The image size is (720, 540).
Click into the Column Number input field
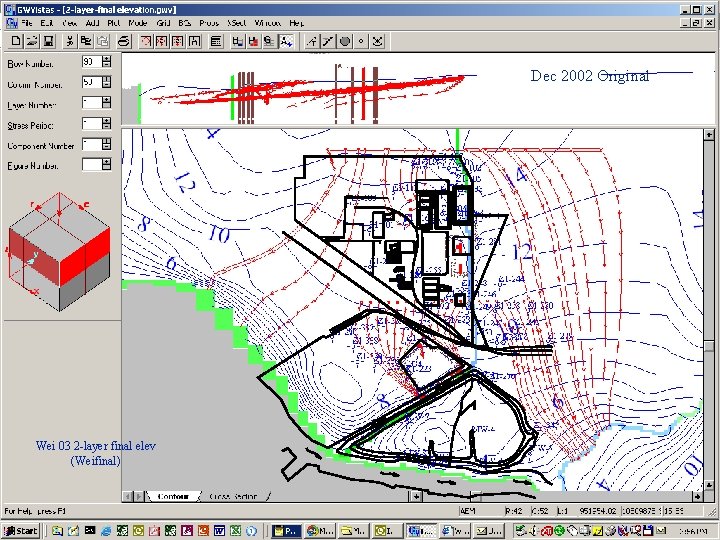pyautogui.click(x=92, y=82)
